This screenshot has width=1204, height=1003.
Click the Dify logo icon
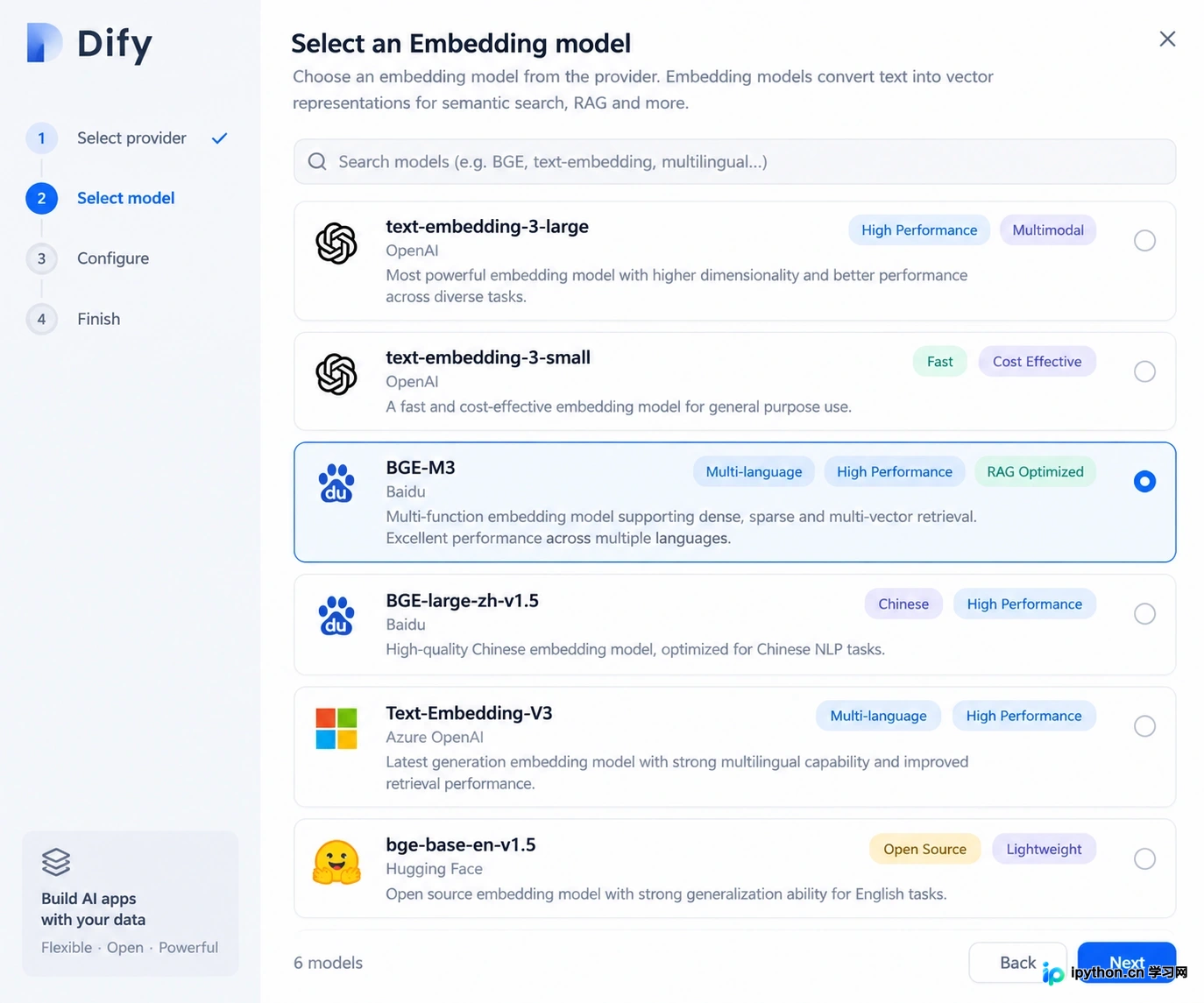coord(44,43)
